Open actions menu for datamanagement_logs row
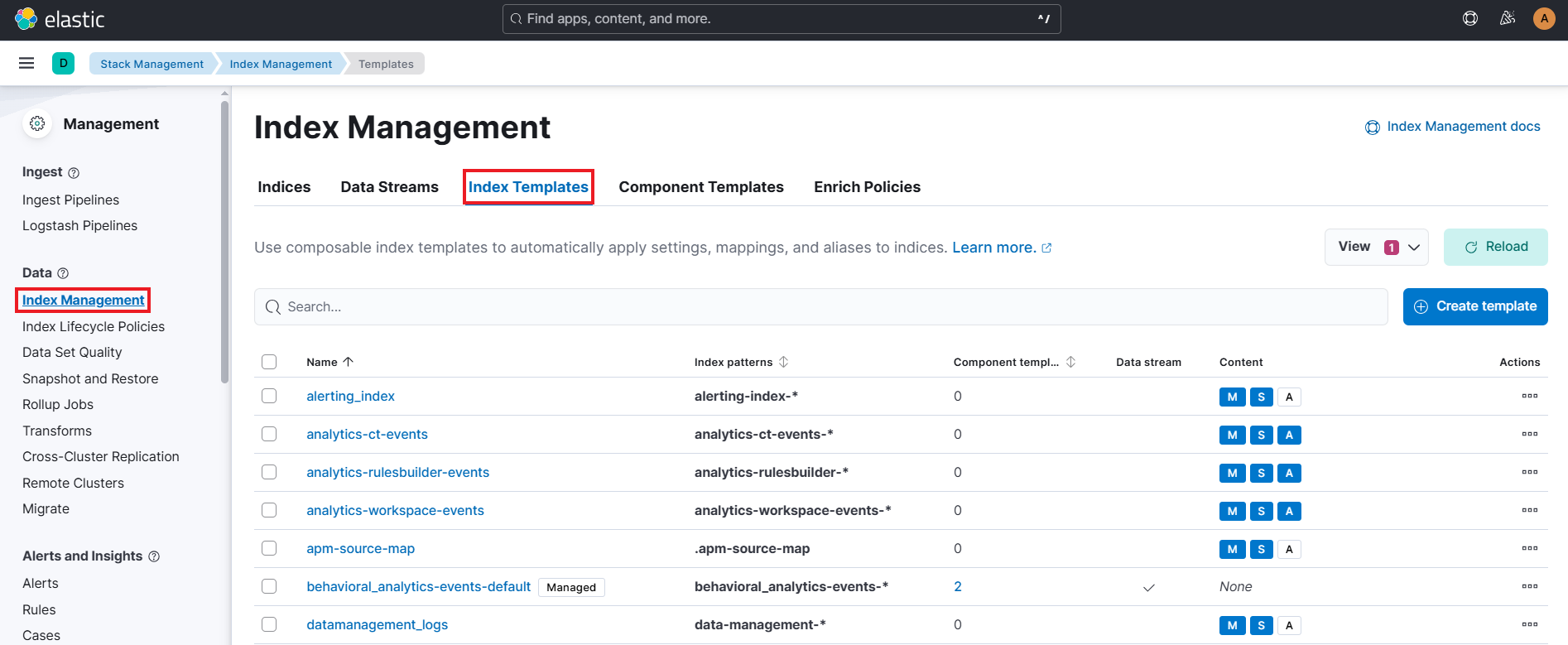The image size is (1568, 645). tap(1530, 624)
